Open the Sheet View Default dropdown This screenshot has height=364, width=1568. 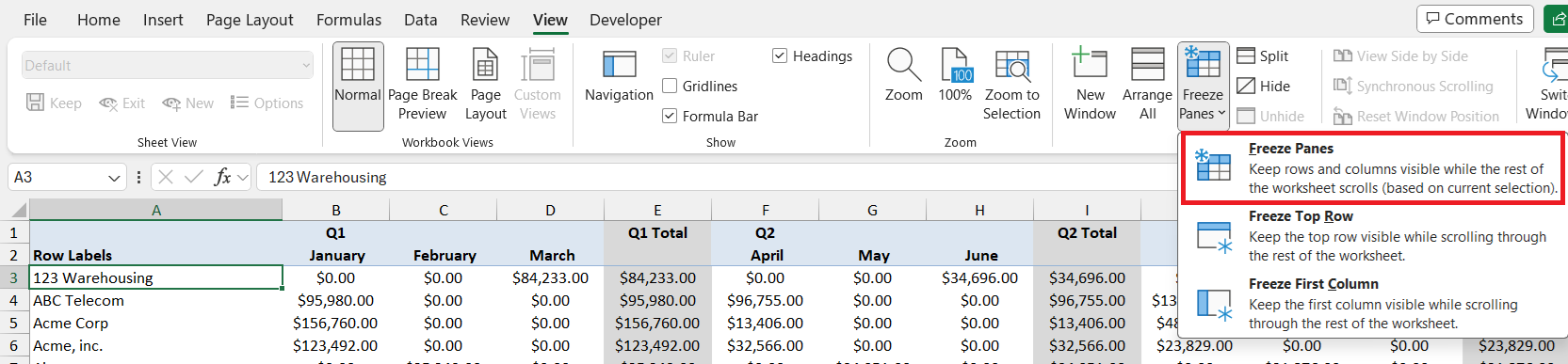[168, 66]
